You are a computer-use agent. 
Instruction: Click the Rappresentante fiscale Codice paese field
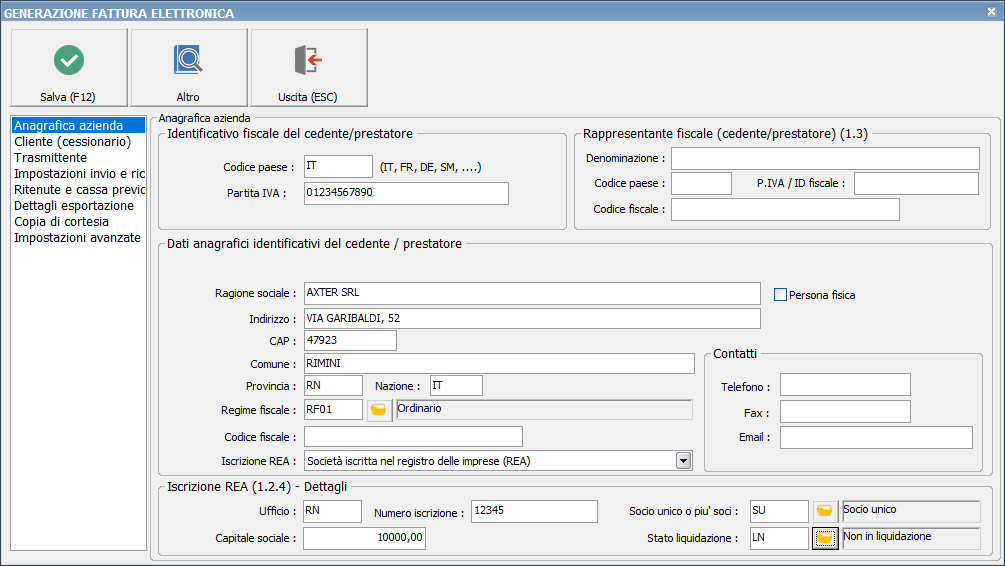[701, 183]
